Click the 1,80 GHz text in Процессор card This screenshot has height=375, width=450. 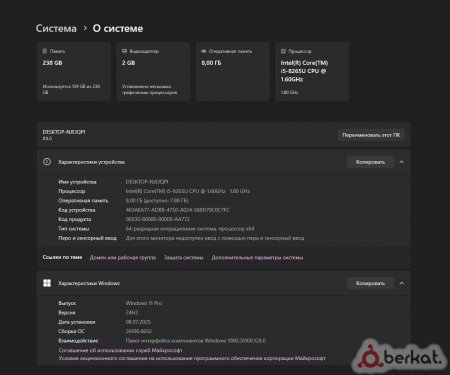pyautogui.click(x=289, y=92)
